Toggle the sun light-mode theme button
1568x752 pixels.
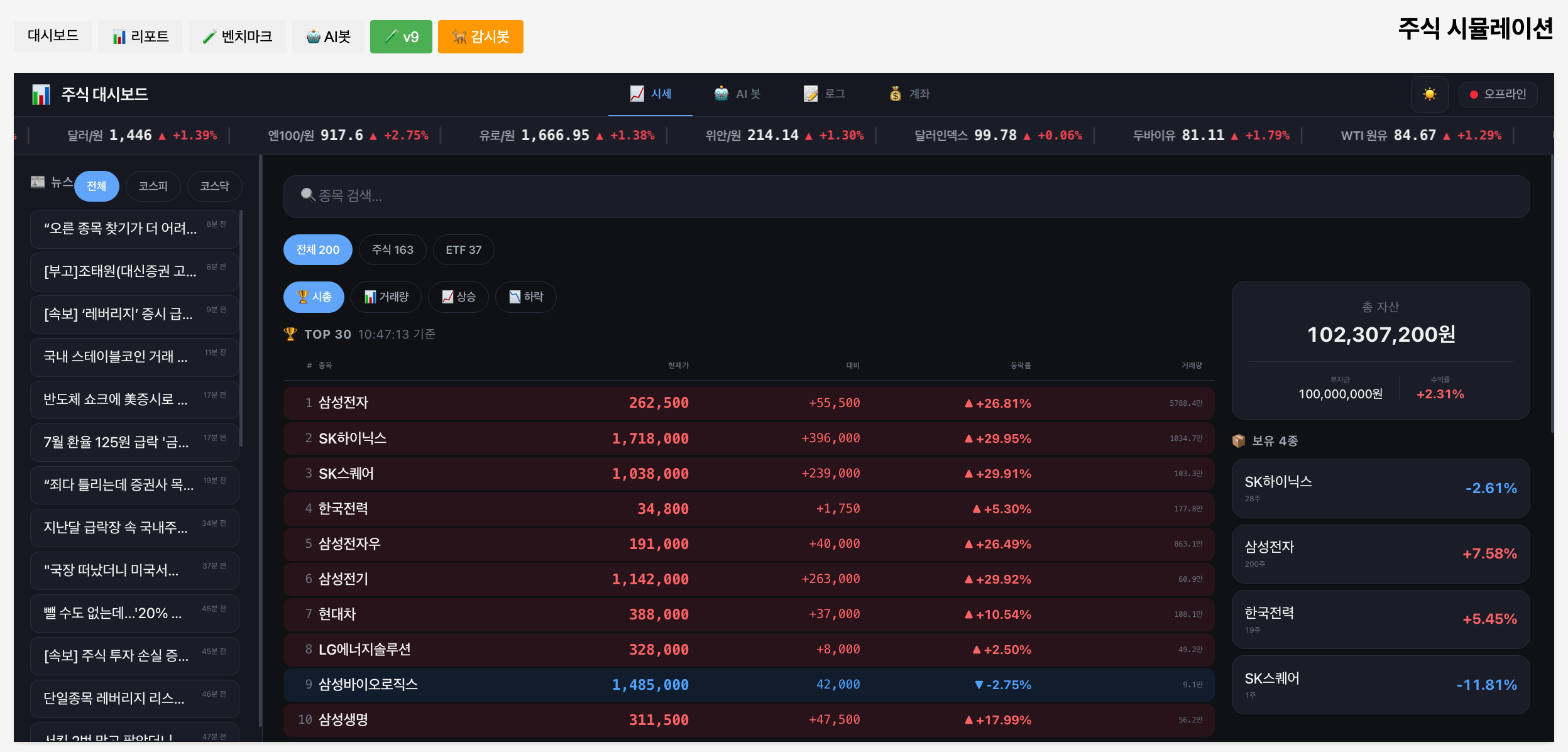click(x=1429, y=94)
